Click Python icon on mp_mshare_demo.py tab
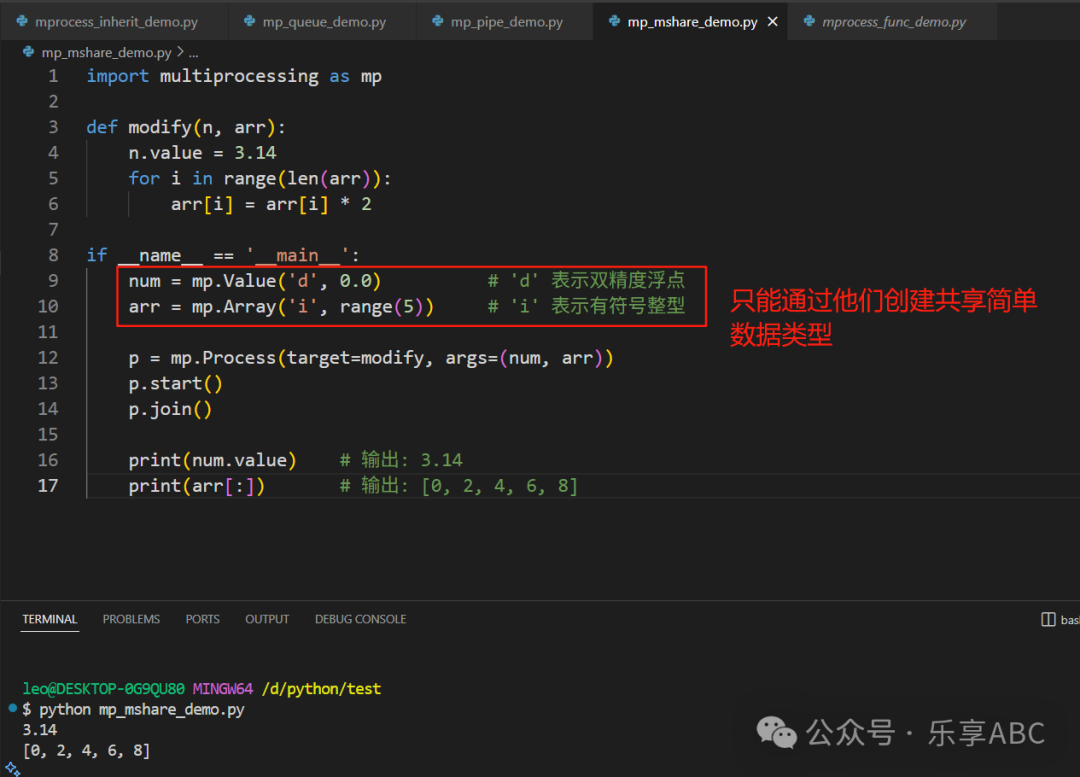The width and height of the screenshot is (1080, 777). coord(614,21)
